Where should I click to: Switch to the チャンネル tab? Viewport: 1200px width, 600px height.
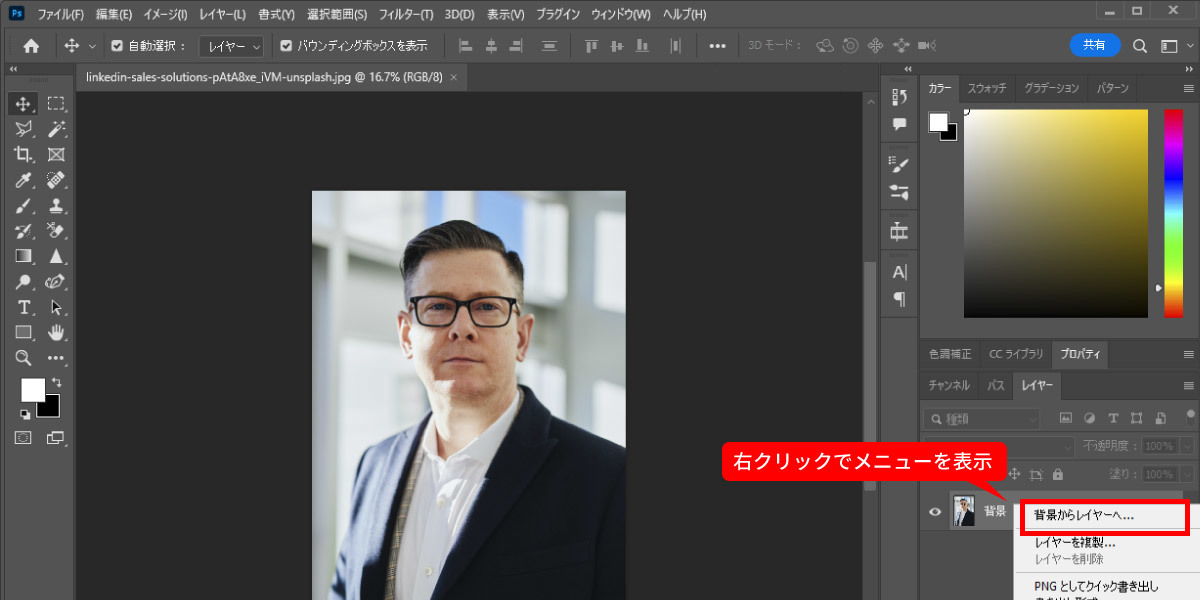pos(949,385)
